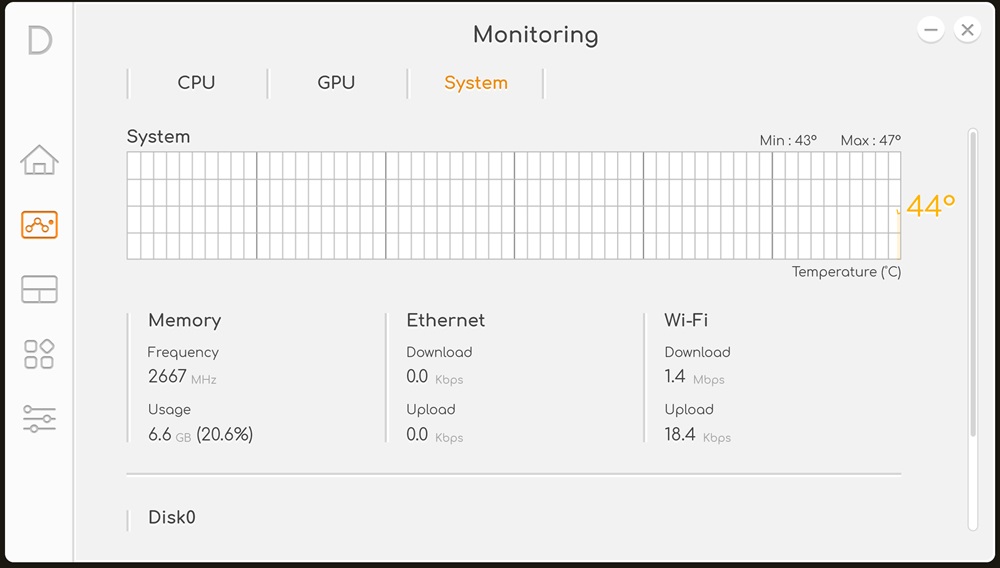Click the Wi-Fi section heading
Screen dimensions: 1000x568
pos(686,320)
